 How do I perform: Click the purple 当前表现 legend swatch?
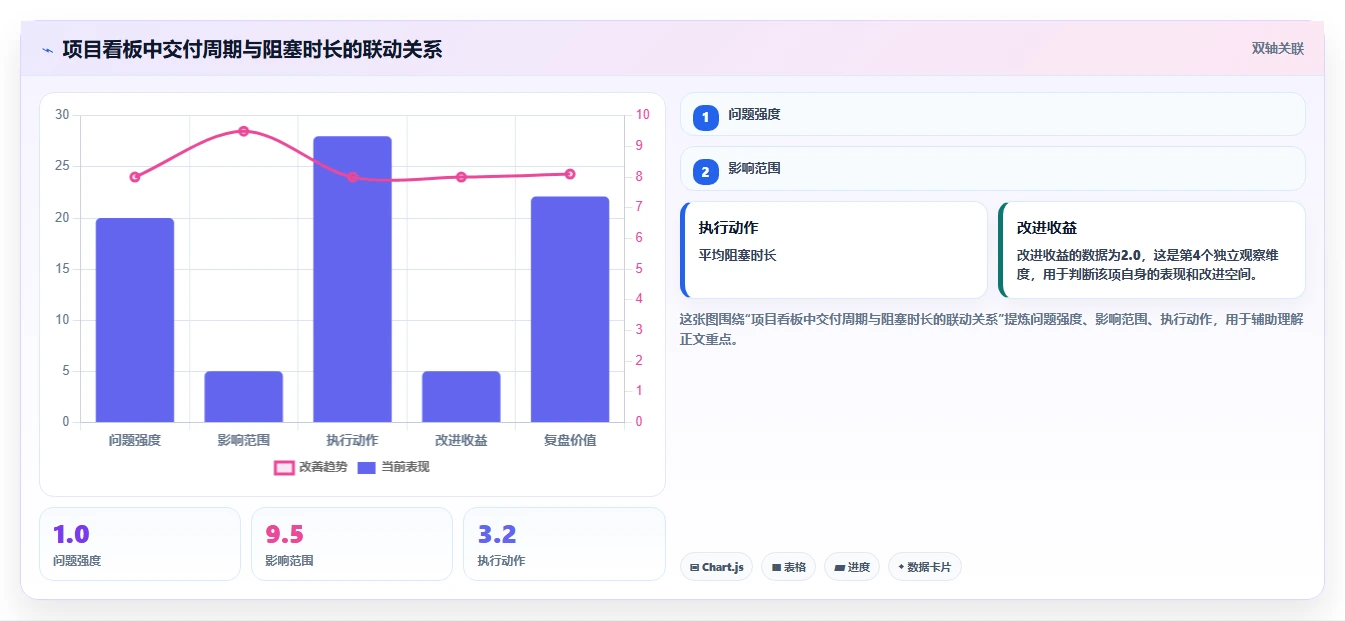[x=367, y=467]
